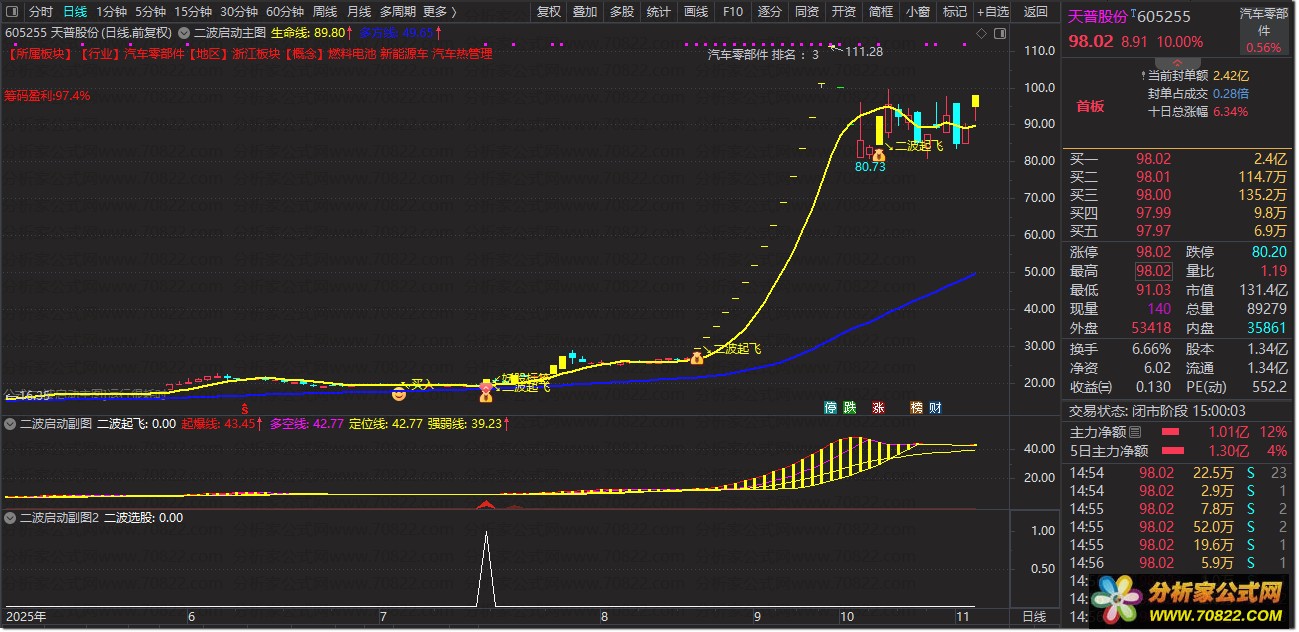Image resolution: width=1299 pixels, height=632 pixels.
Task: Switch to 分时 view
Action: (x=40, y=12)
